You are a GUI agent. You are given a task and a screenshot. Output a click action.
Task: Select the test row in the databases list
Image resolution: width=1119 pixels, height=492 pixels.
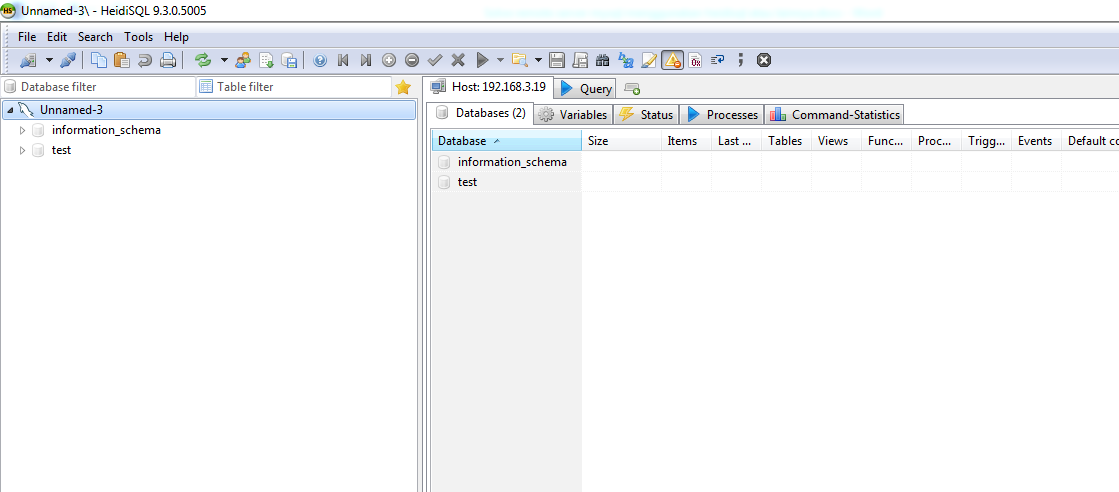(x=467, y=182)
